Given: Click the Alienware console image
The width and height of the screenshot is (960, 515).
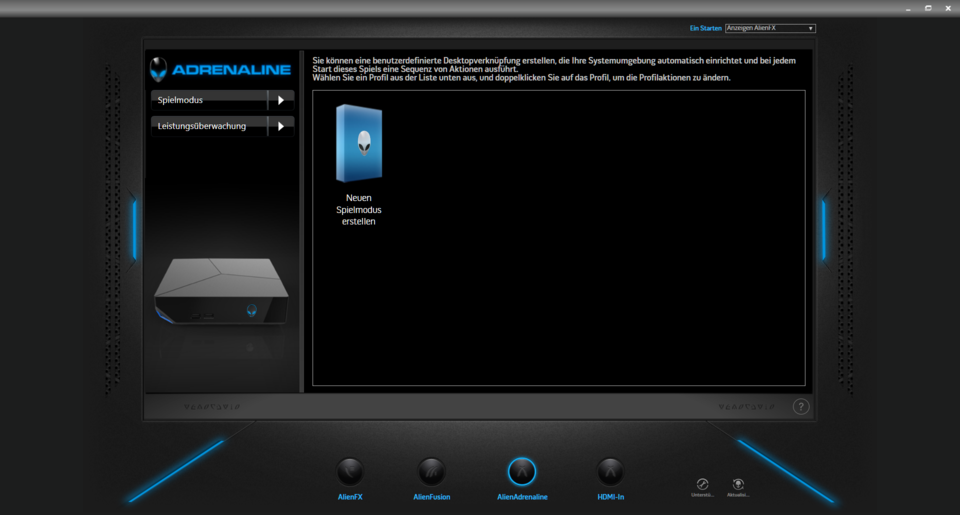Looking at the screenshot, I should click(x=221, y=291).
